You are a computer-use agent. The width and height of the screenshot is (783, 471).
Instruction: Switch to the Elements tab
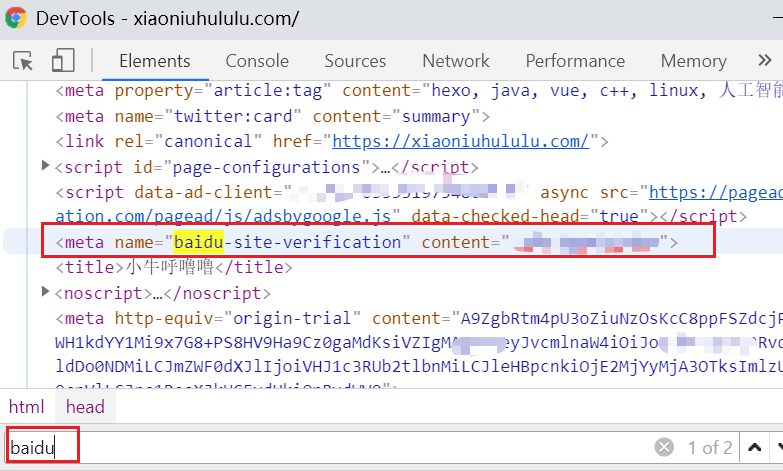155,61
